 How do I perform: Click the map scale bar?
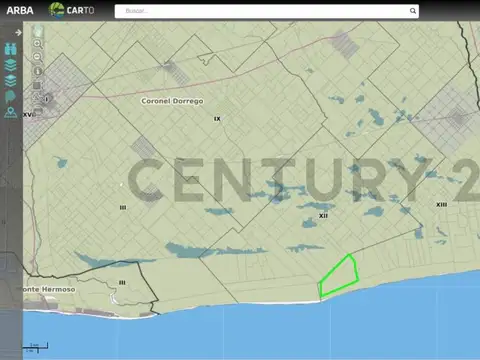[35, 347]
